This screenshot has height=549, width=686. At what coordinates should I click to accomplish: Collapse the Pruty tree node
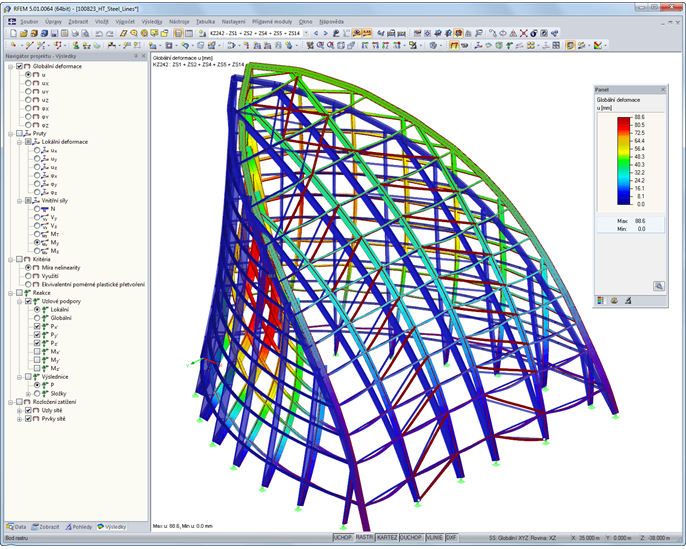point(10,134)
